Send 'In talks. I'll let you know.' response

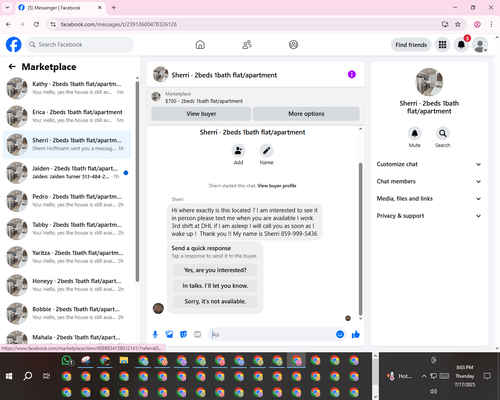point(215,286)
